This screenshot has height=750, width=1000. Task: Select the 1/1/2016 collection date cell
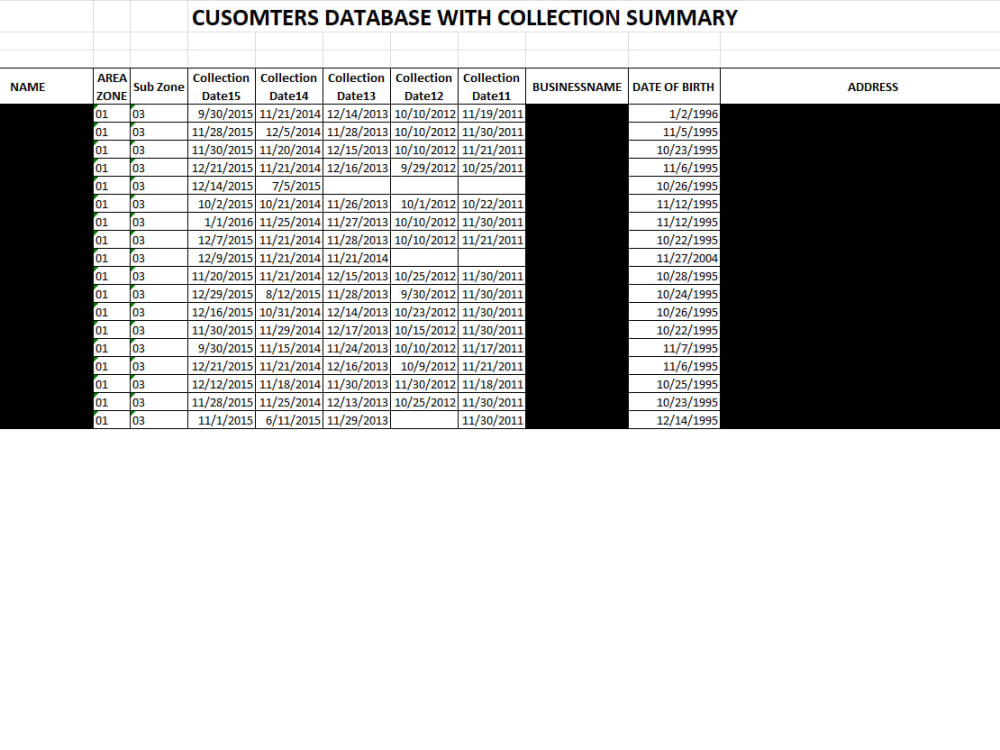click(x=221, y=222)
